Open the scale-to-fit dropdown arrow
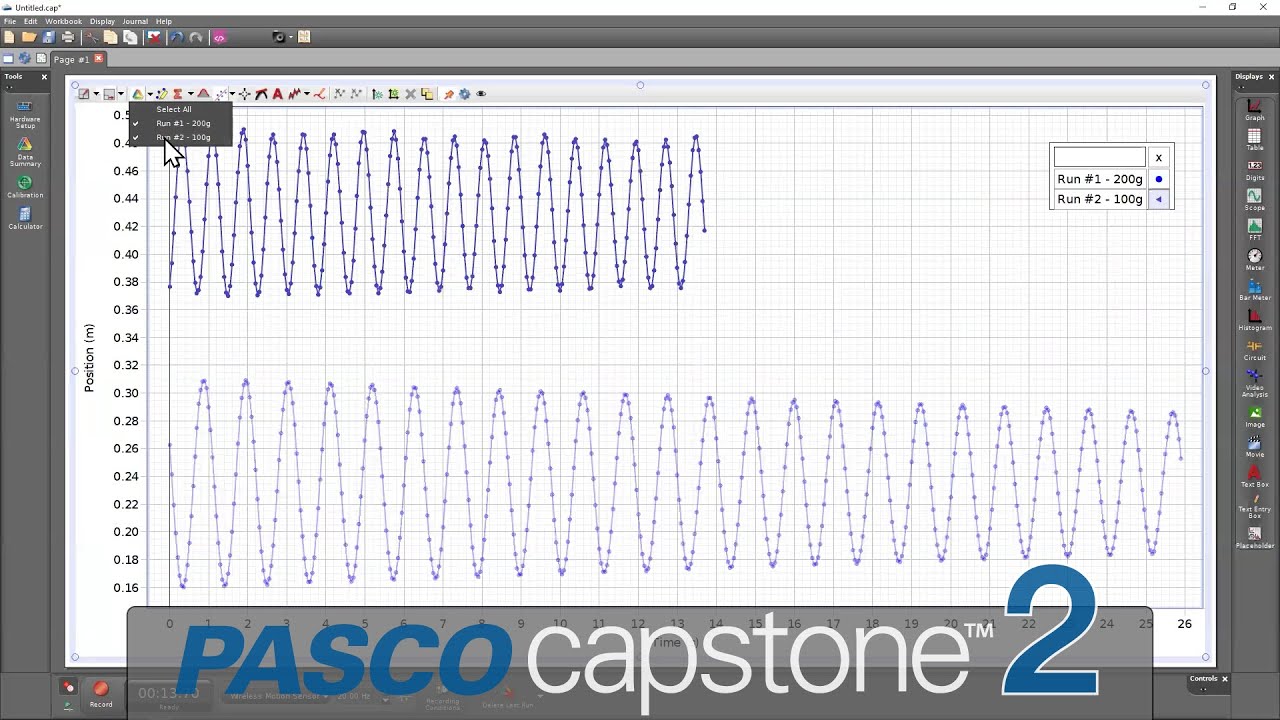 coord(96,94)
